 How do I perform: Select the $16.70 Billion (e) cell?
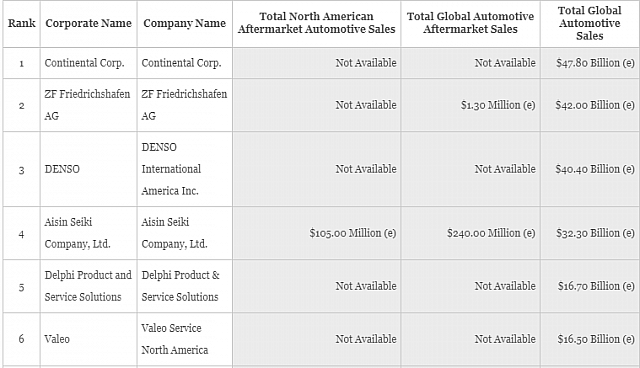[589, 286]
